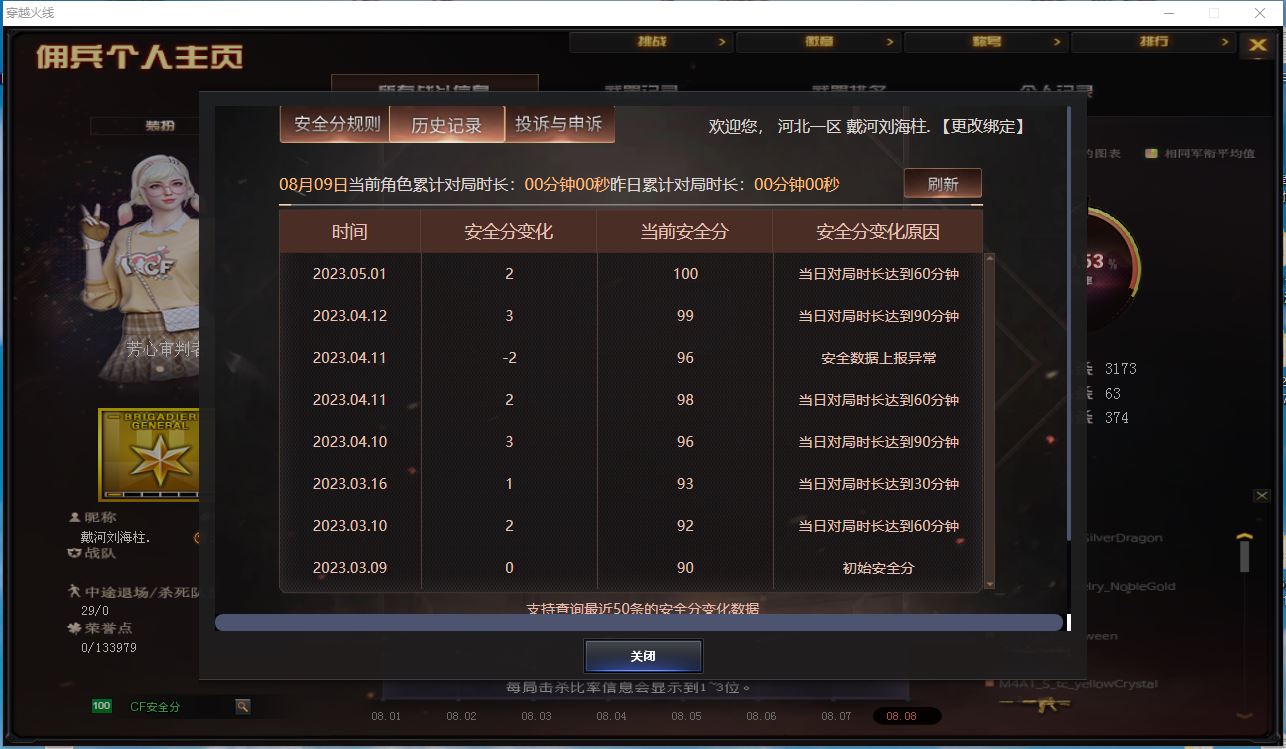Click the 2023.04.10 date cell

point(350,442)
